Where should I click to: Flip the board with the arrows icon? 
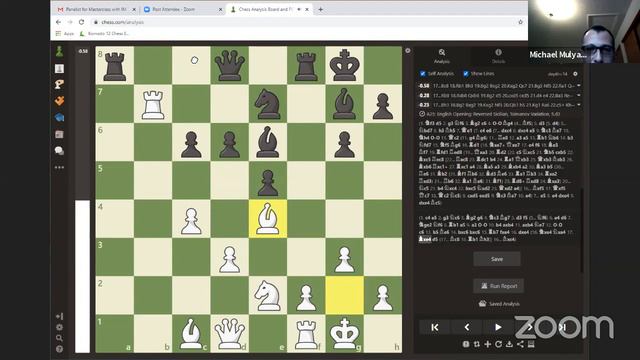point(477,344)
